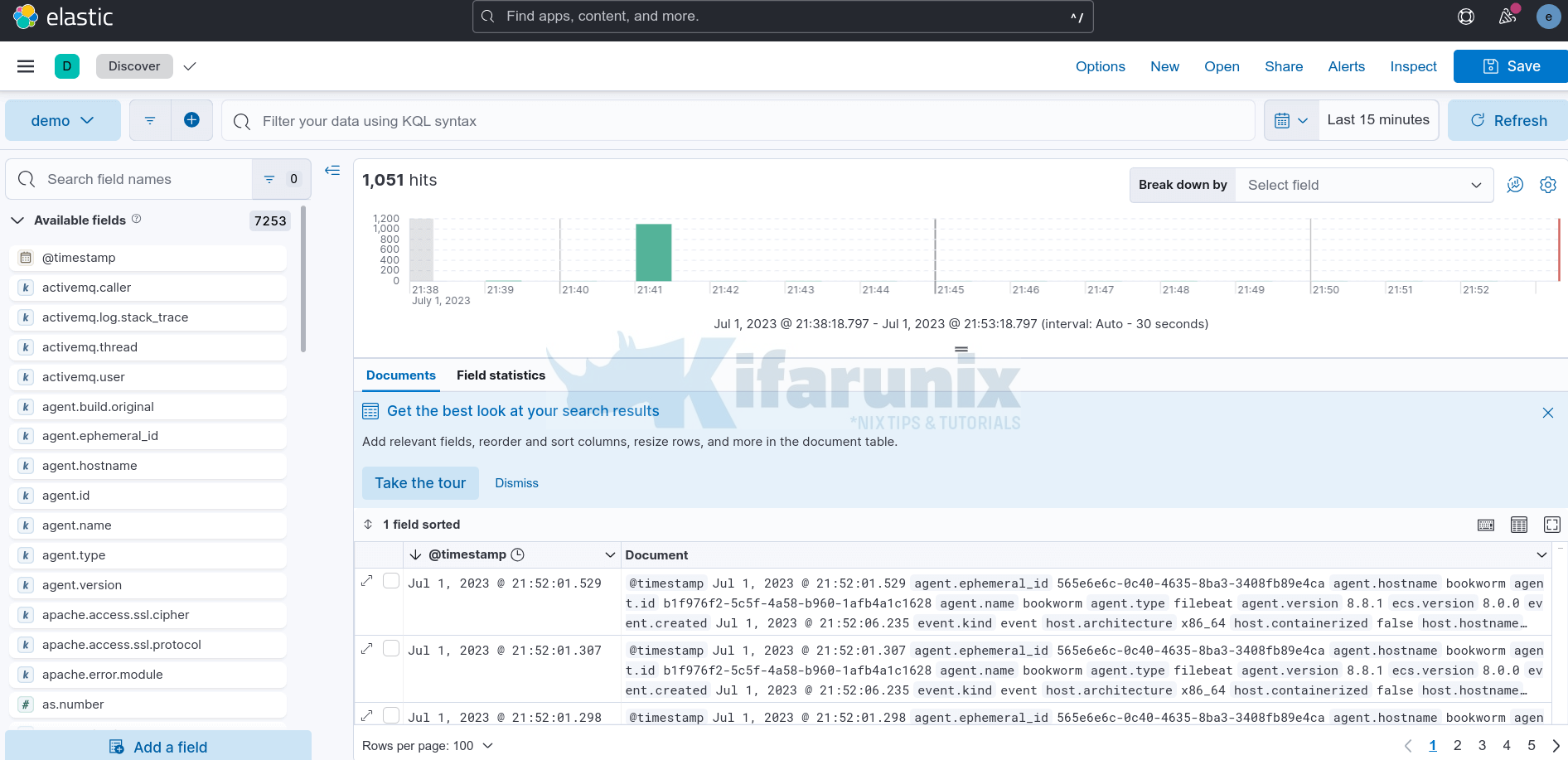Open the Document column header menu
Image resolution: width=1568 pixels, height=760 pixels.
(1541, 555)
